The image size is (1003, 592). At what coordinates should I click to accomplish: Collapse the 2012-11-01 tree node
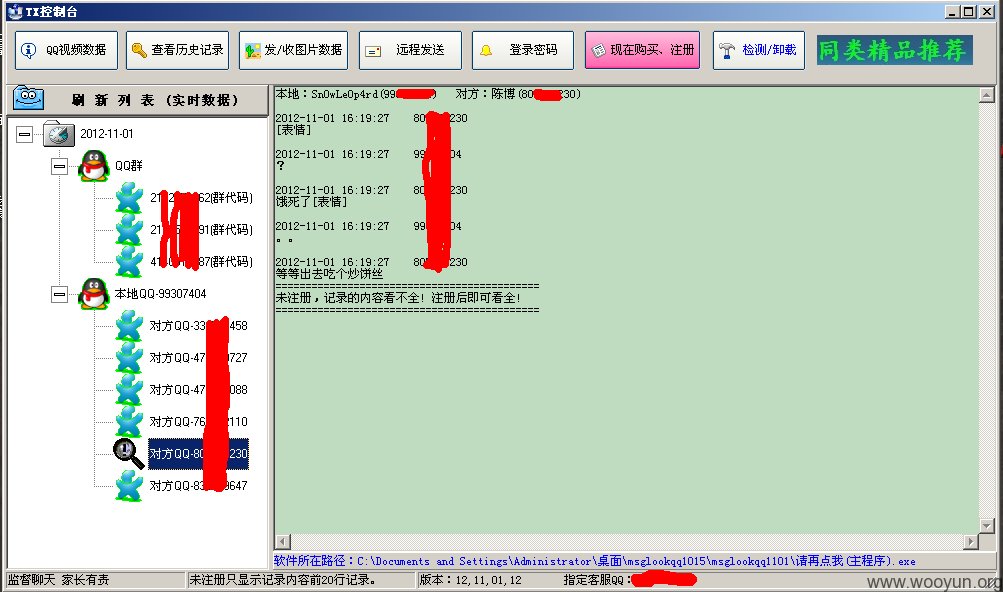24,134
